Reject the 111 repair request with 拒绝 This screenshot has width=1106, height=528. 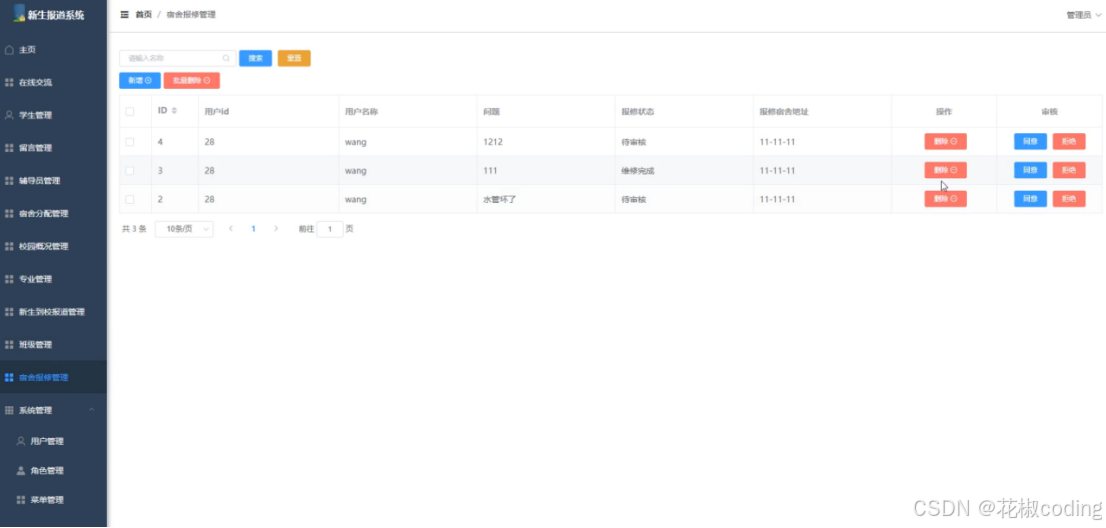click(1069, 170)
